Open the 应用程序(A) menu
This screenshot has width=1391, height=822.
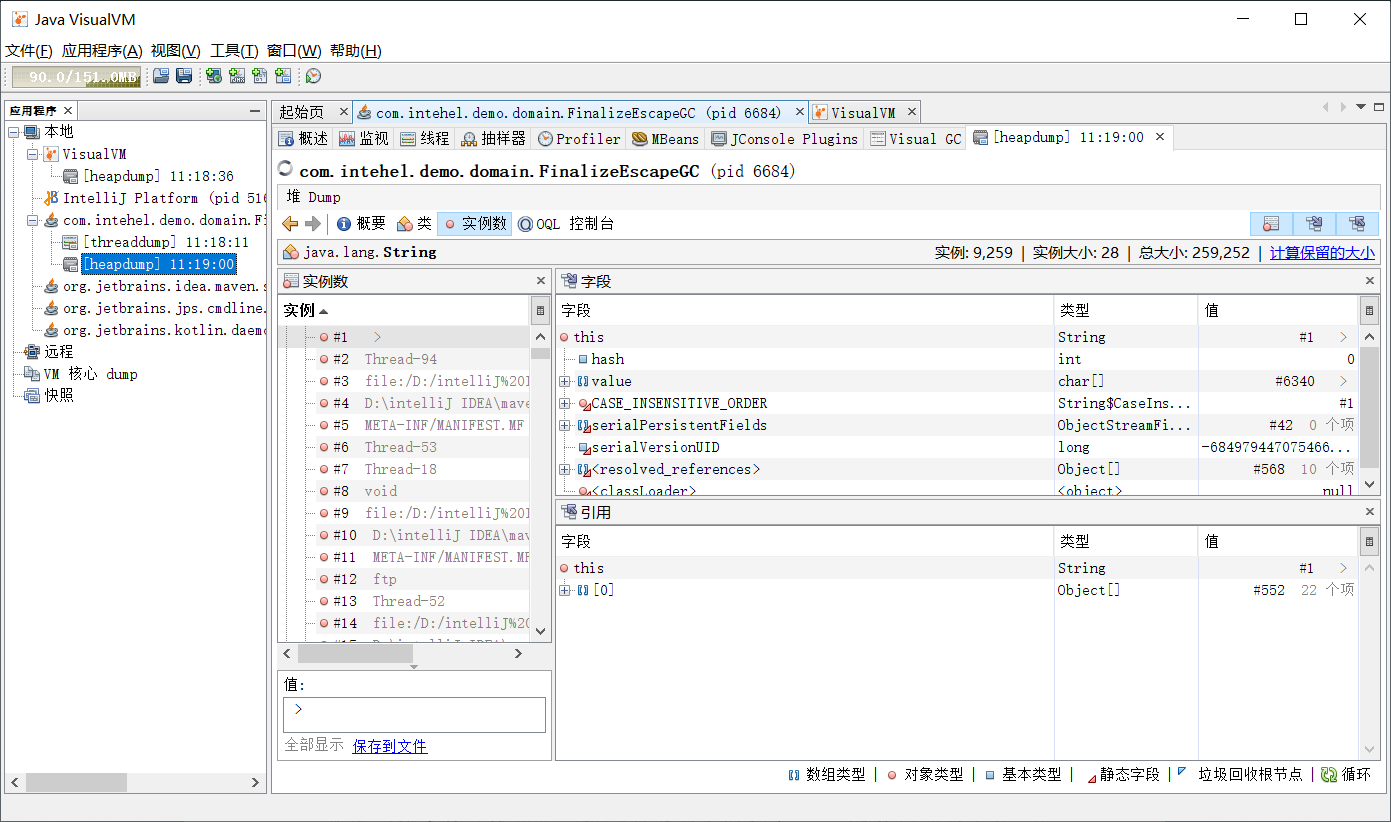tap(102, 51)
